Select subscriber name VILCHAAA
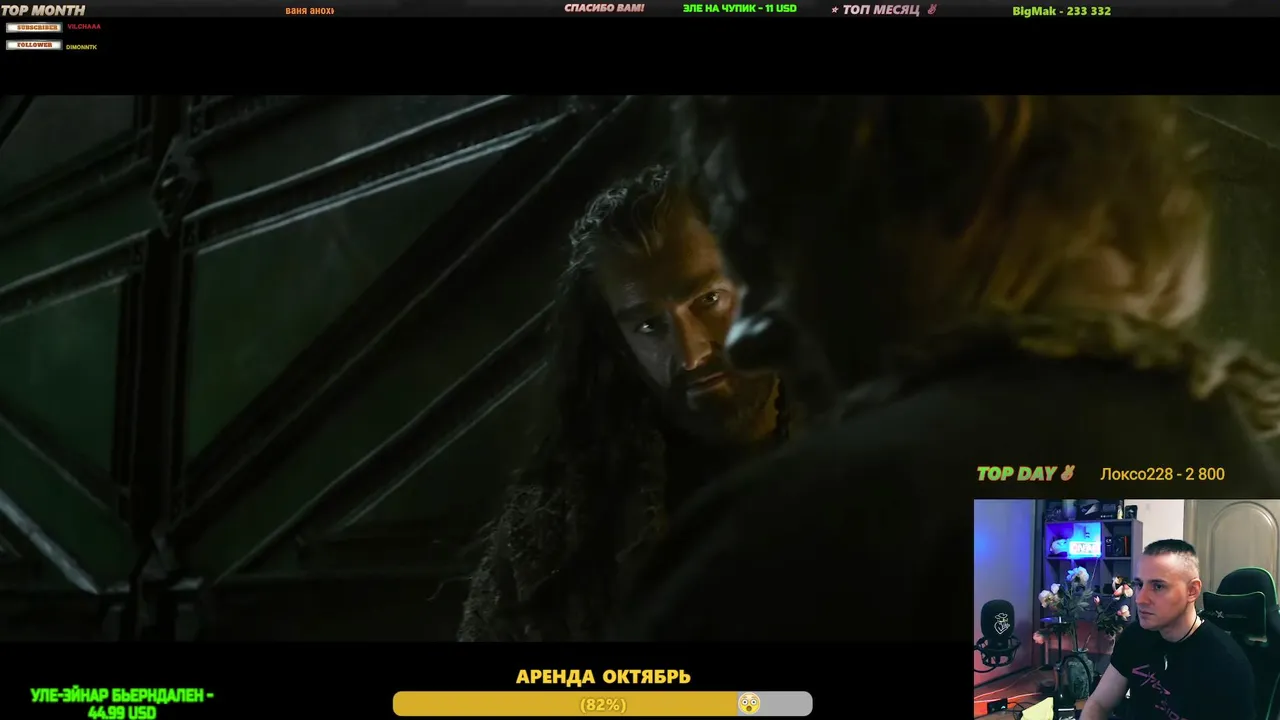 (x=84, y=27)
